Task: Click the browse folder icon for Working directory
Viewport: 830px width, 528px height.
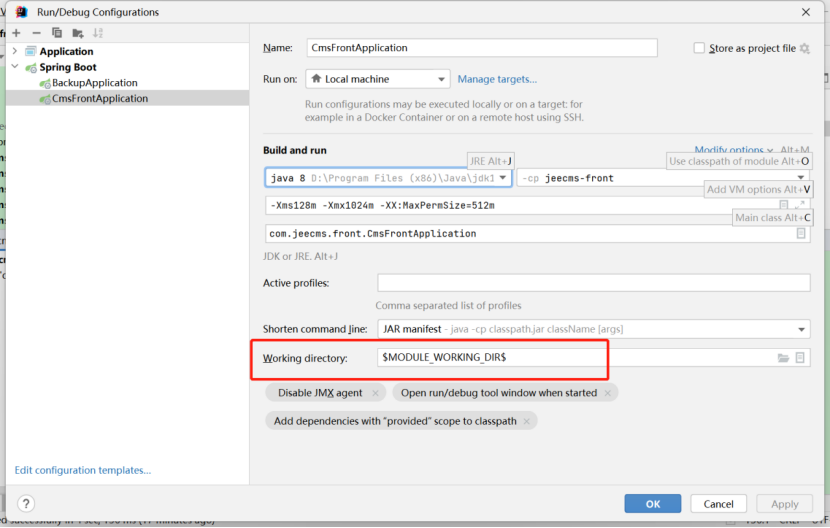Action: click(783, 358)
